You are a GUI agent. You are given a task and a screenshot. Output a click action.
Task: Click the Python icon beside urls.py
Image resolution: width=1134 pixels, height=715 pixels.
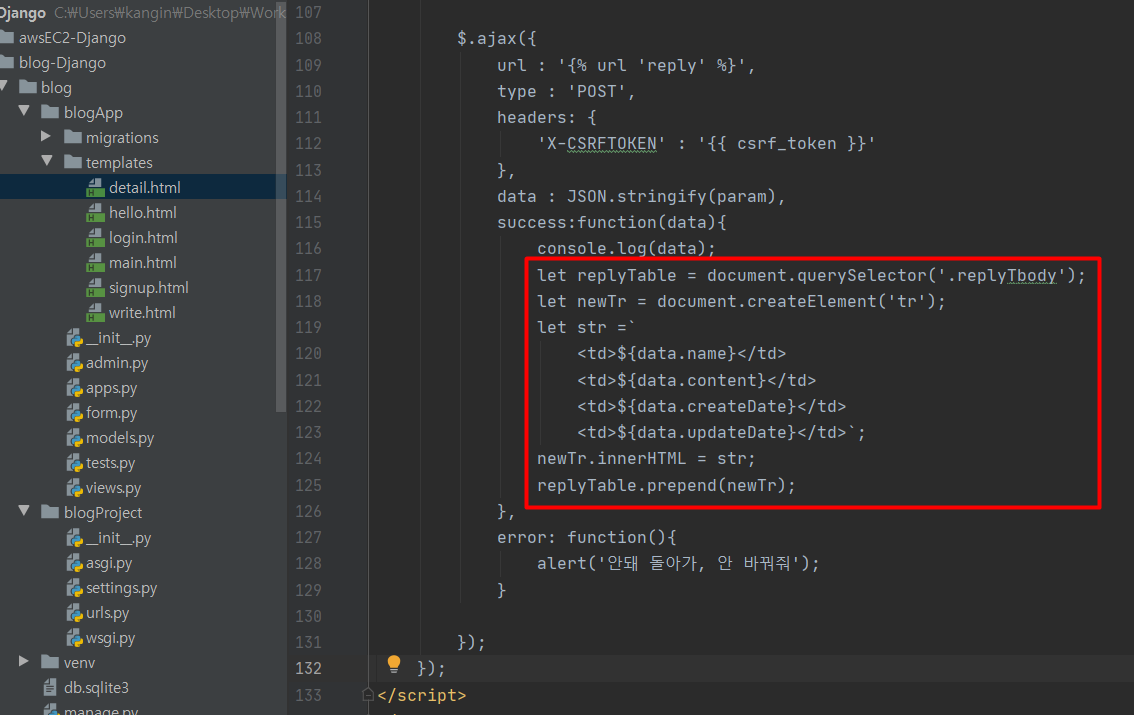(74, 613)
